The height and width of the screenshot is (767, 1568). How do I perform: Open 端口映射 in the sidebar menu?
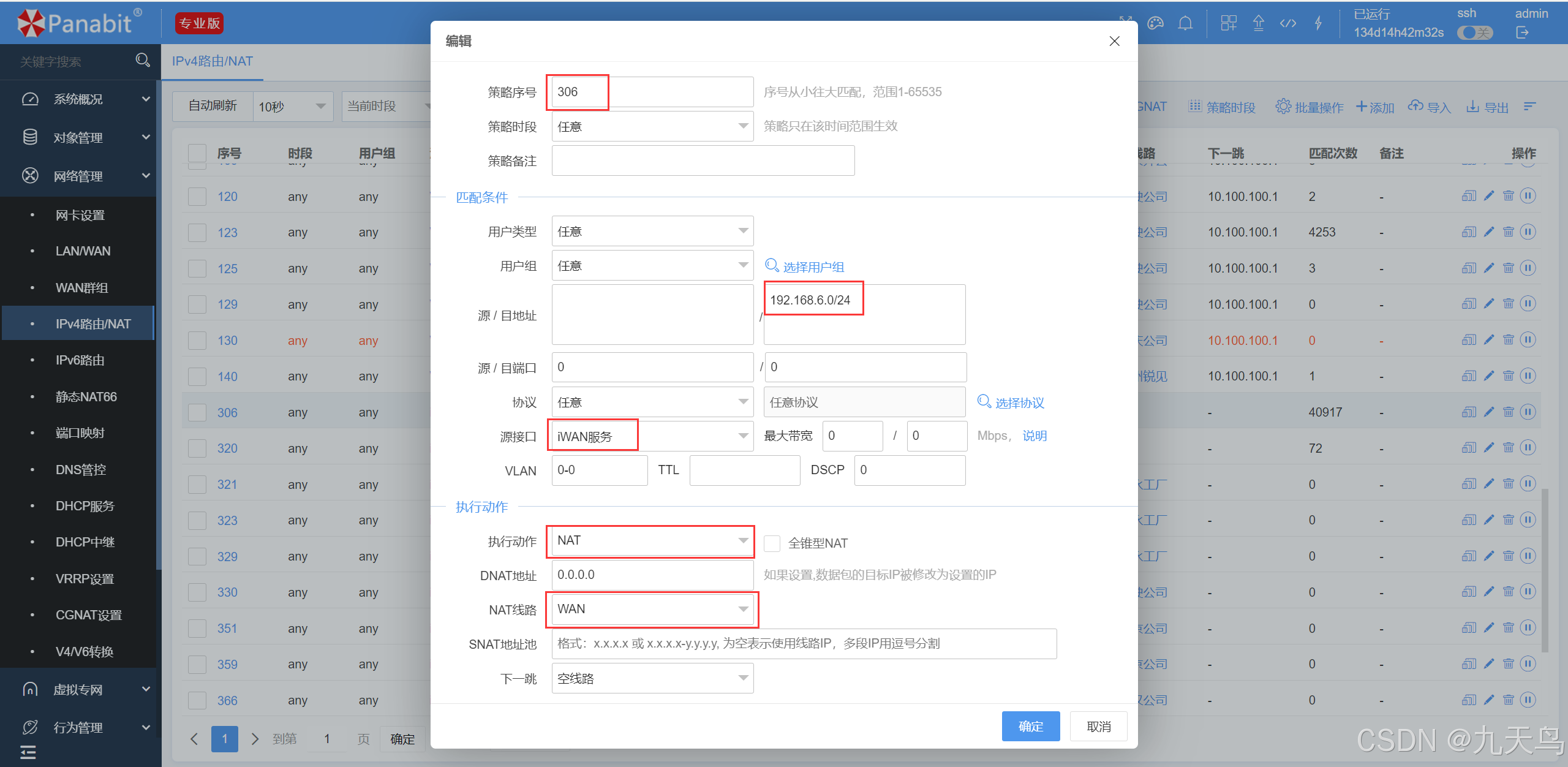point(80,433)
